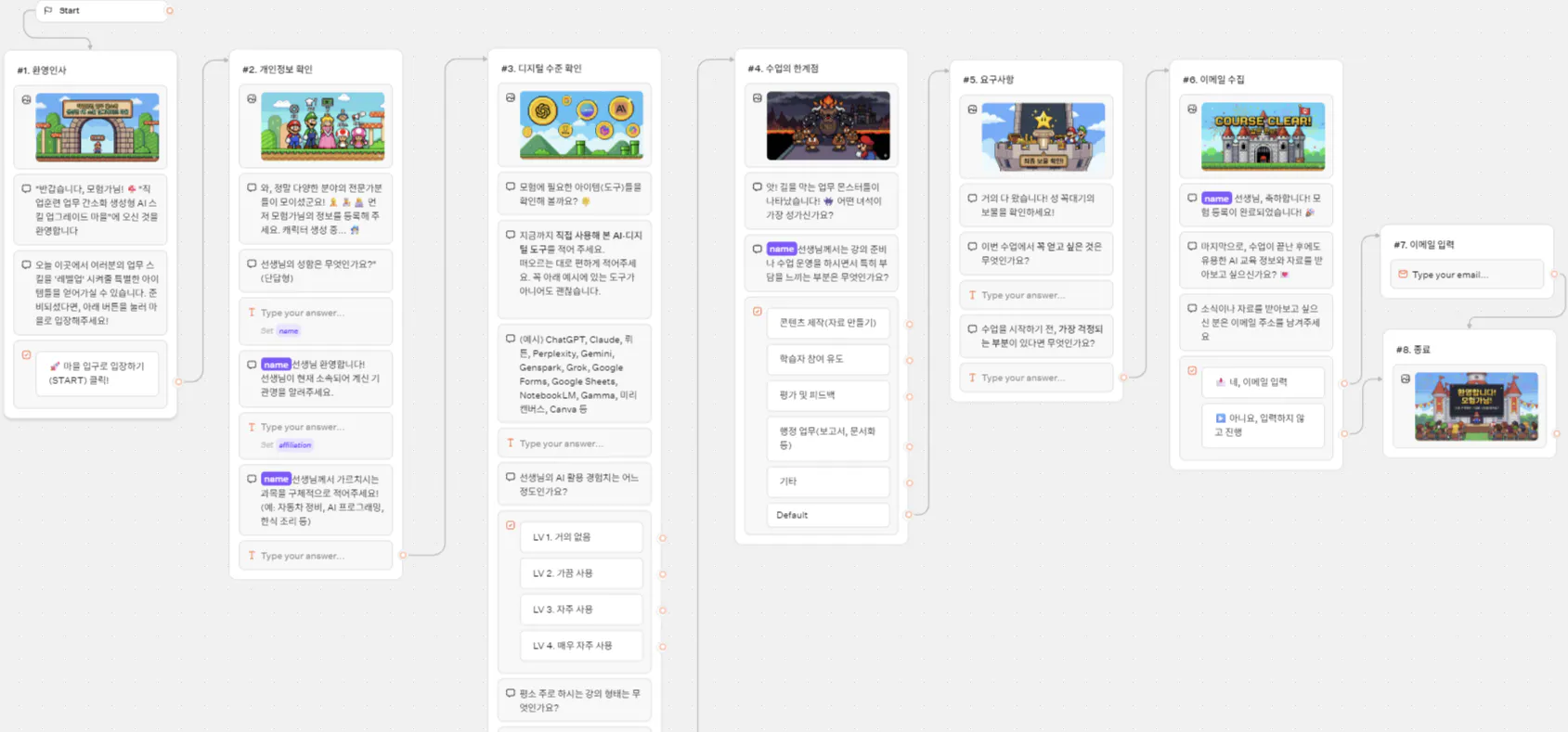Click the flag icon on the Start node
This screenshot has width=1568, height=732.
click(x=48, y=10)
